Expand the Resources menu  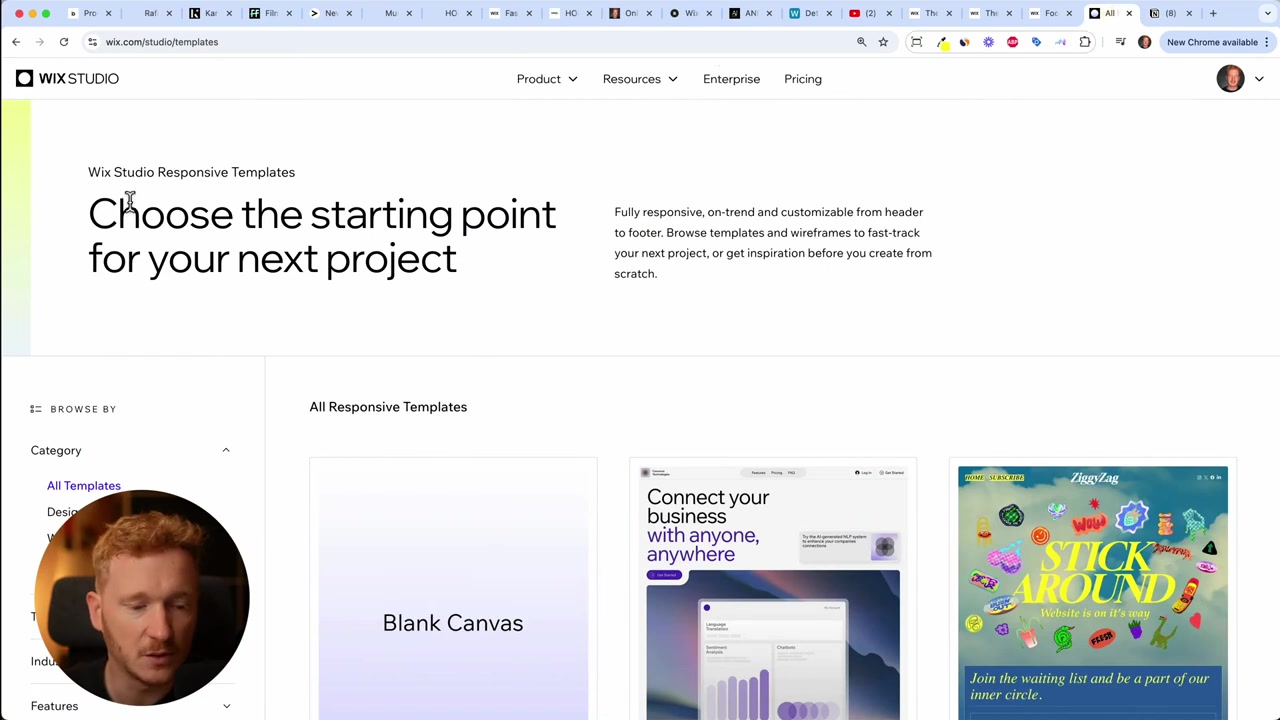(640, 79)
